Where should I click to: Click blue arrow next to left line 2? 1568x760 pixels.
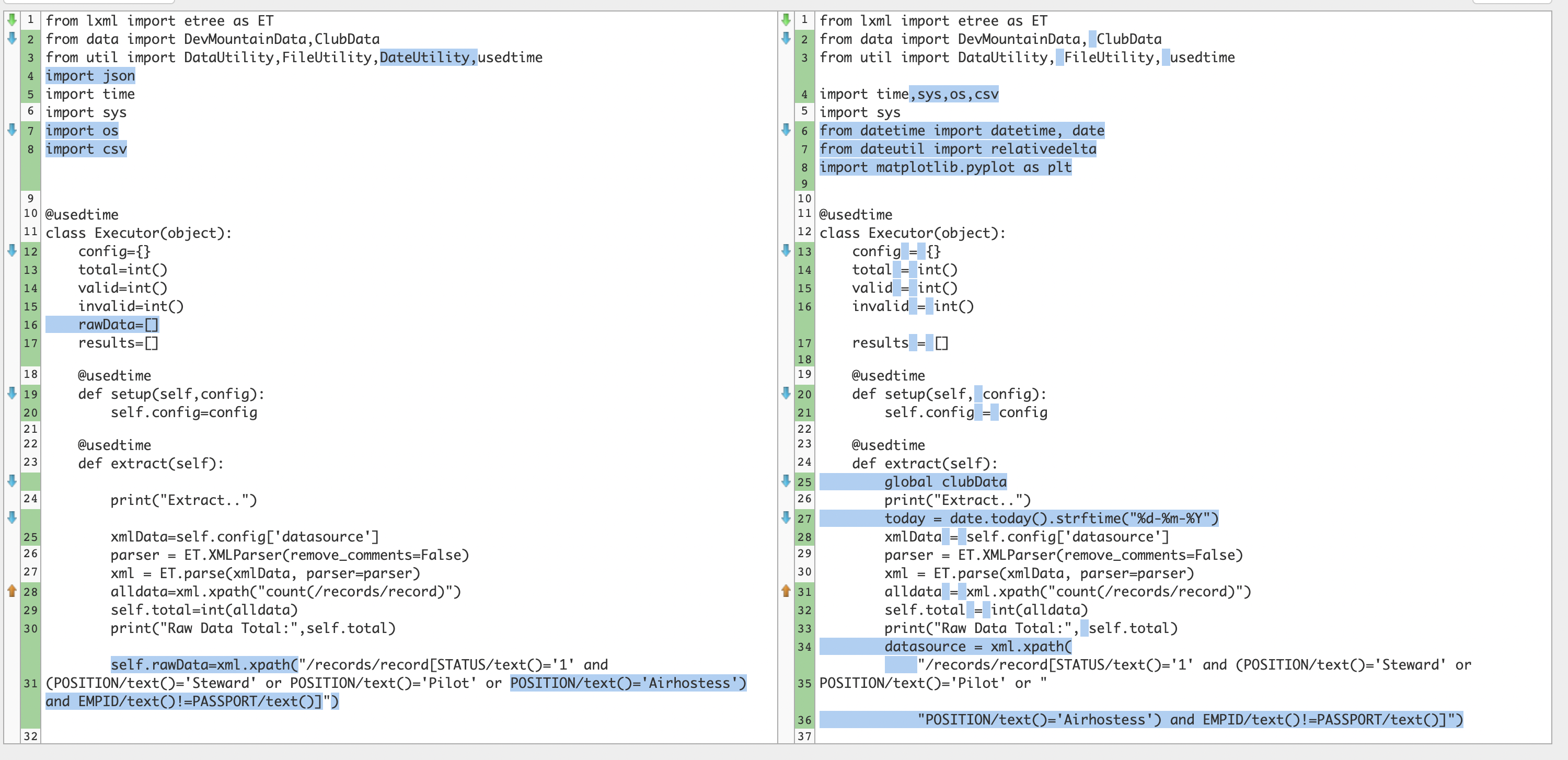(x=11, y=38)
